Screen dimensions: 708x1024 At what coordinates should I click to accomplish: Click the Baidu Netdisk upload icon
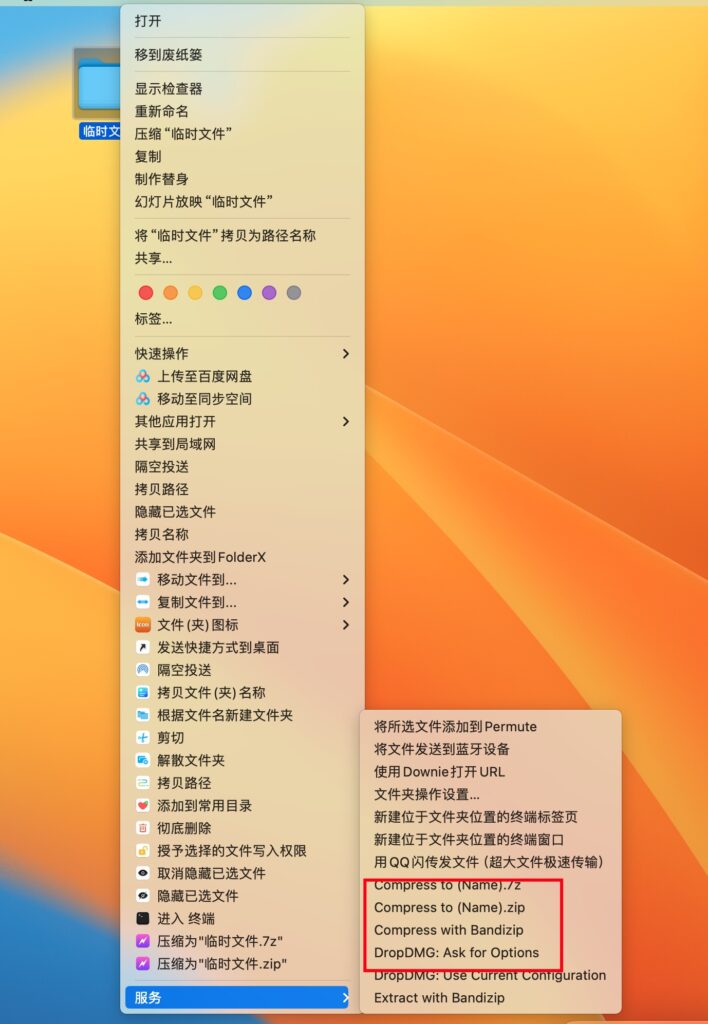[x=142, y=376]
